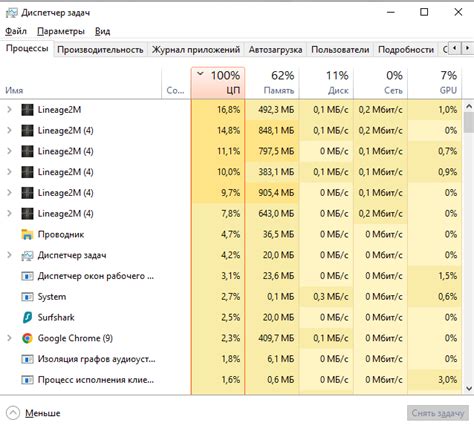This screenshot has width=474, height=431.
Task: Sort by the ЦП column header
Action: (x=218, y=83)
